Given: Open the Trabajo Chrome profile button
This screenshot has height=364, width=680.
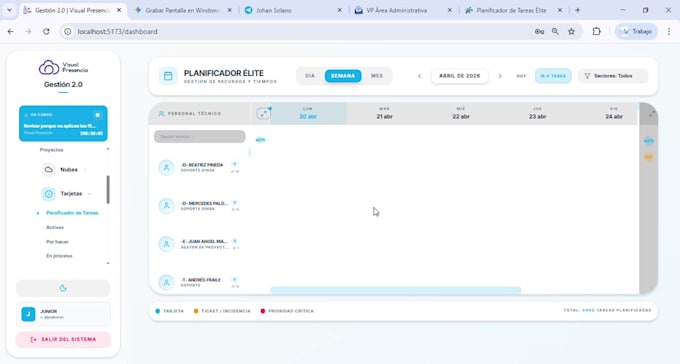Looking at the screenshot, I should coord(636,32).
